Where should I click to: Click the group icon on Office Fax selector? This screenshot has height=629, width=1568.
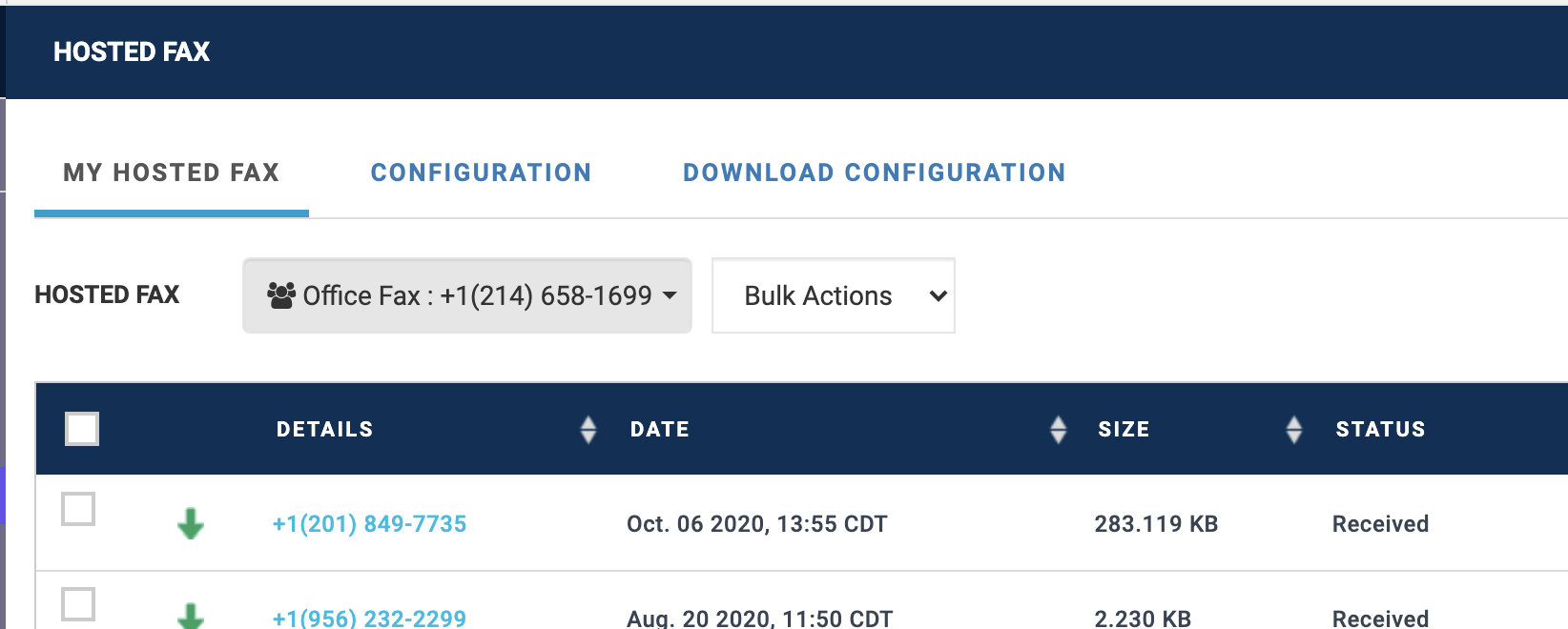(x=281, y=295)
